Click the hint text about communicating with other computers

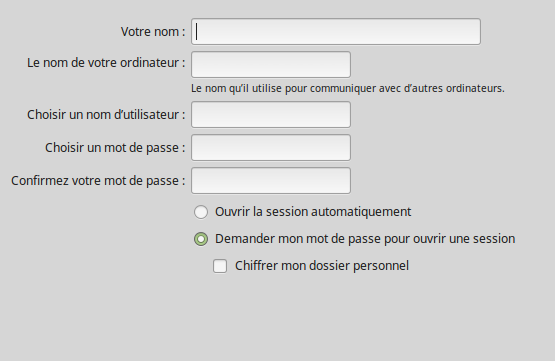pyautogui.click(x=348, y=88)
